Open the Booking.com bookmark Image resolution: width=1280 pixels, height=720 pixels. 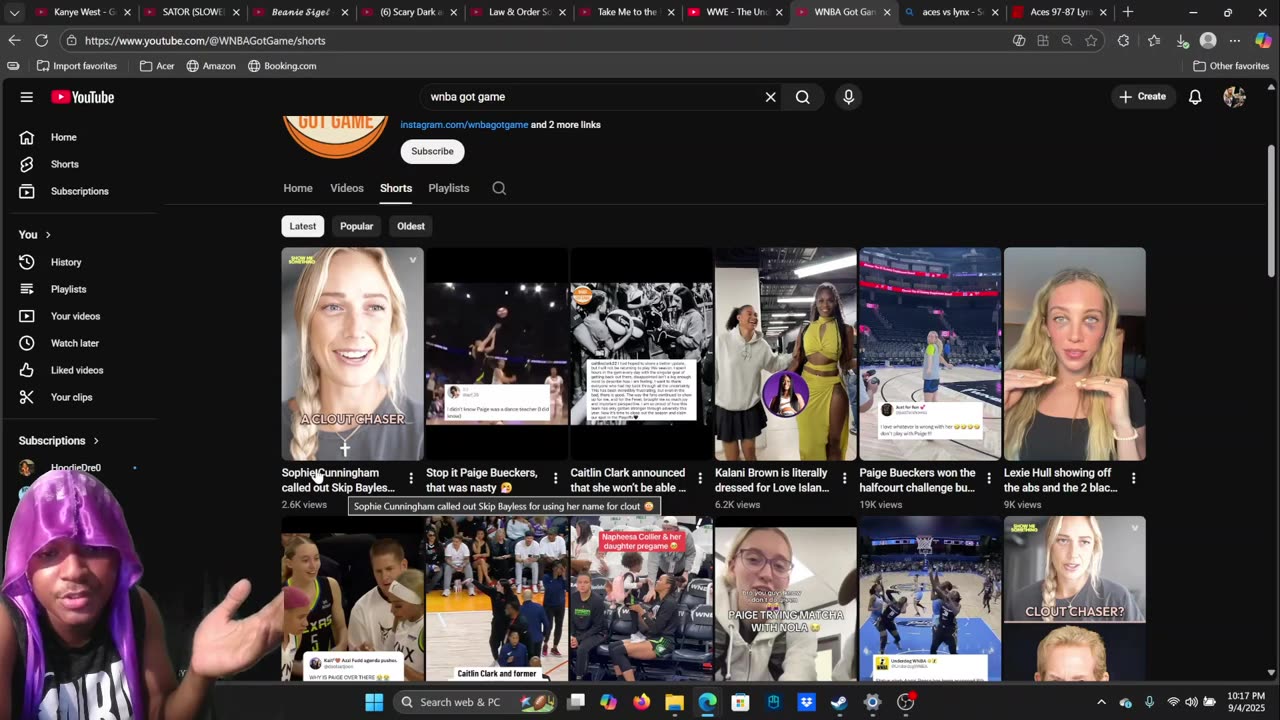pyautogui.click(x=282, y=66)
